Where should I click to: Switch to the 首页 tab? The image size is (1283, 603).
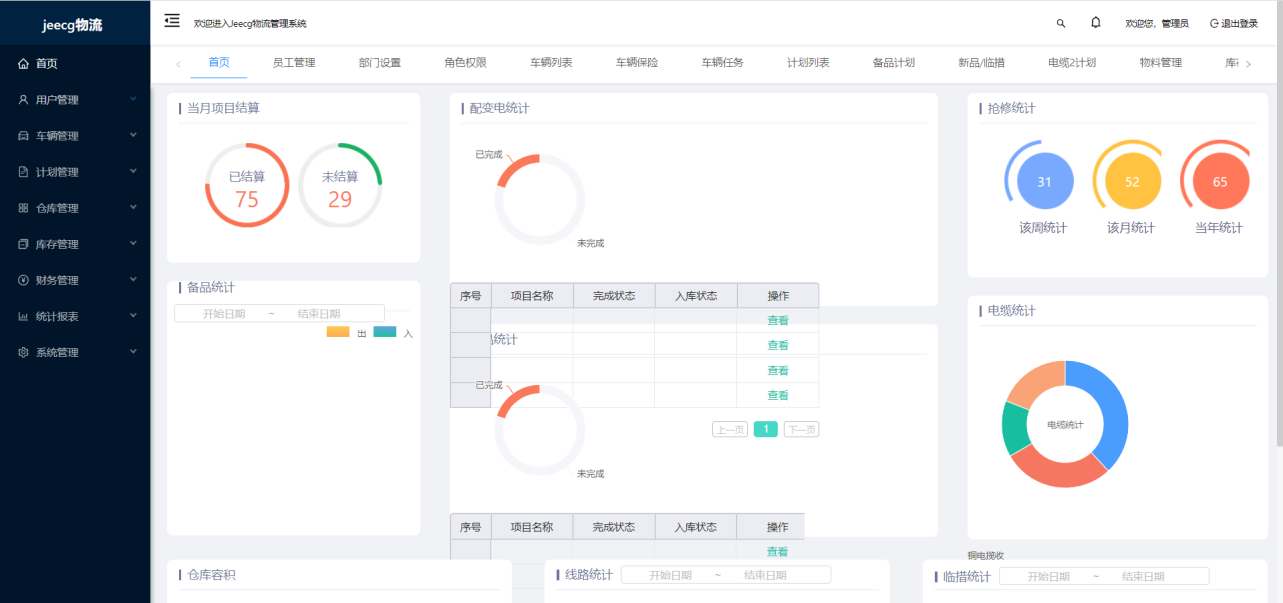219,62
